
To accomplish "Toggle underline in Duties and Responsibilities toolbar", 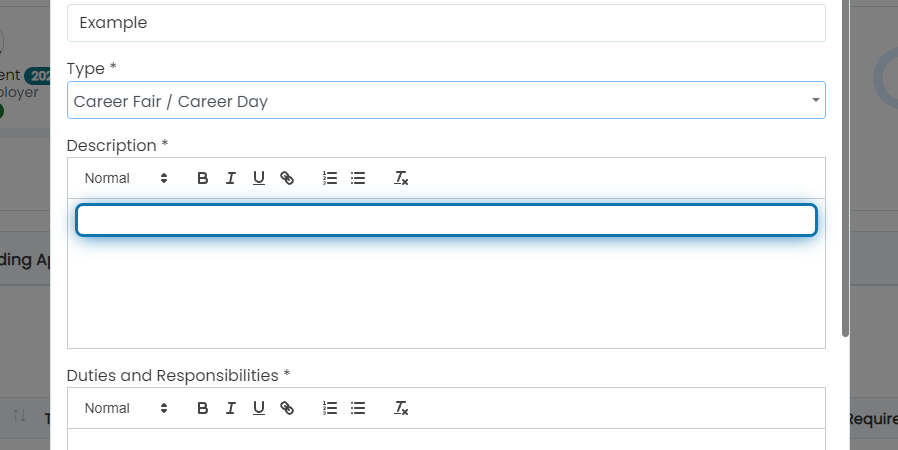I will [259, 408].
